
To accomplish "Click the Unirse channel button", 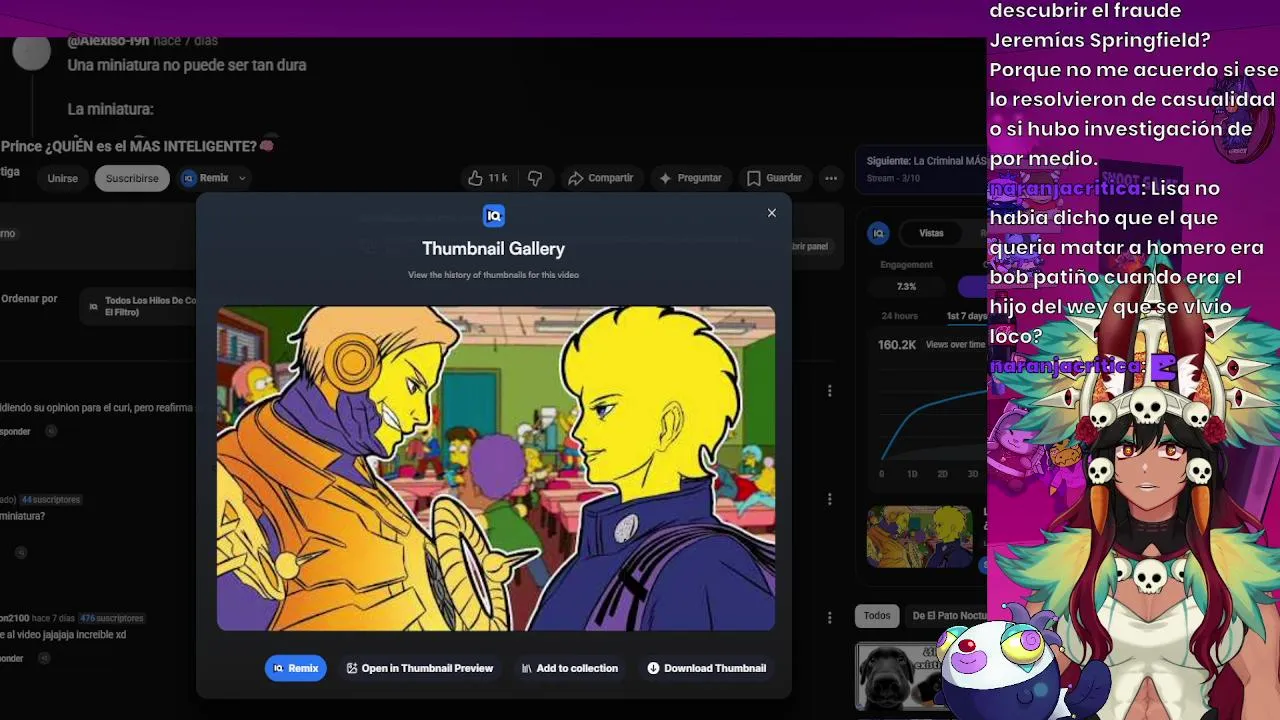I will (62, 178).
